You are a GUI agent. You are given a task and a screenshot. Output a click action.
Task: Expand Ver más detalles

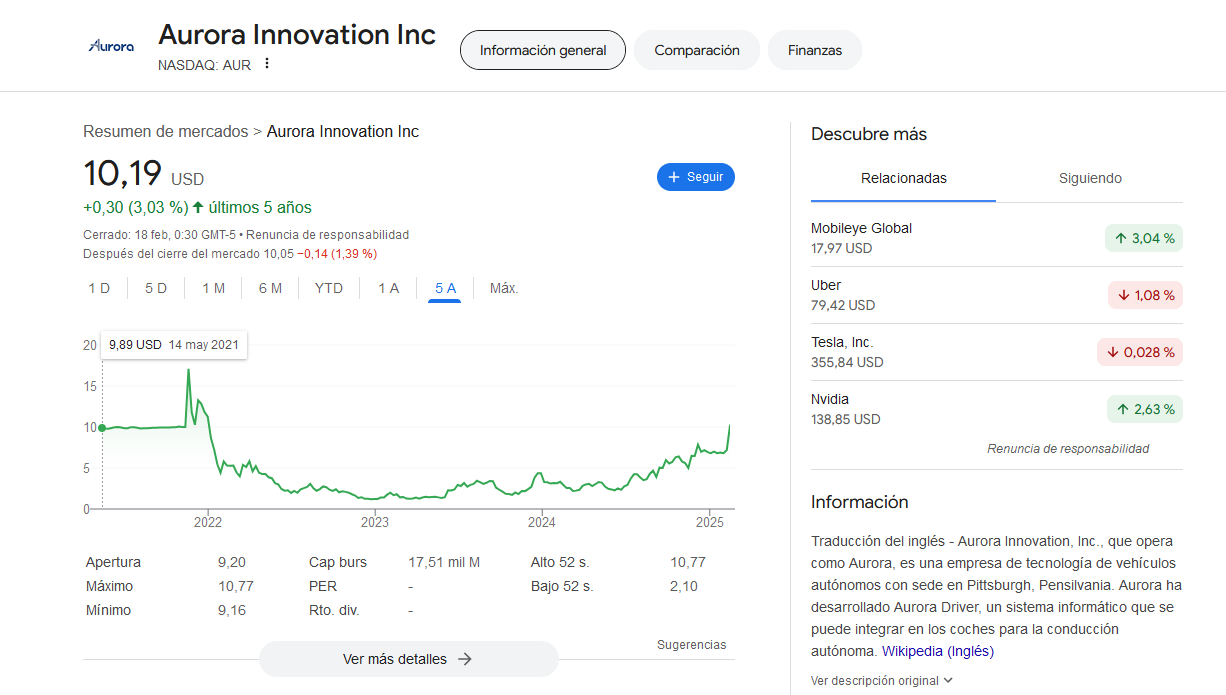point(408,659)
